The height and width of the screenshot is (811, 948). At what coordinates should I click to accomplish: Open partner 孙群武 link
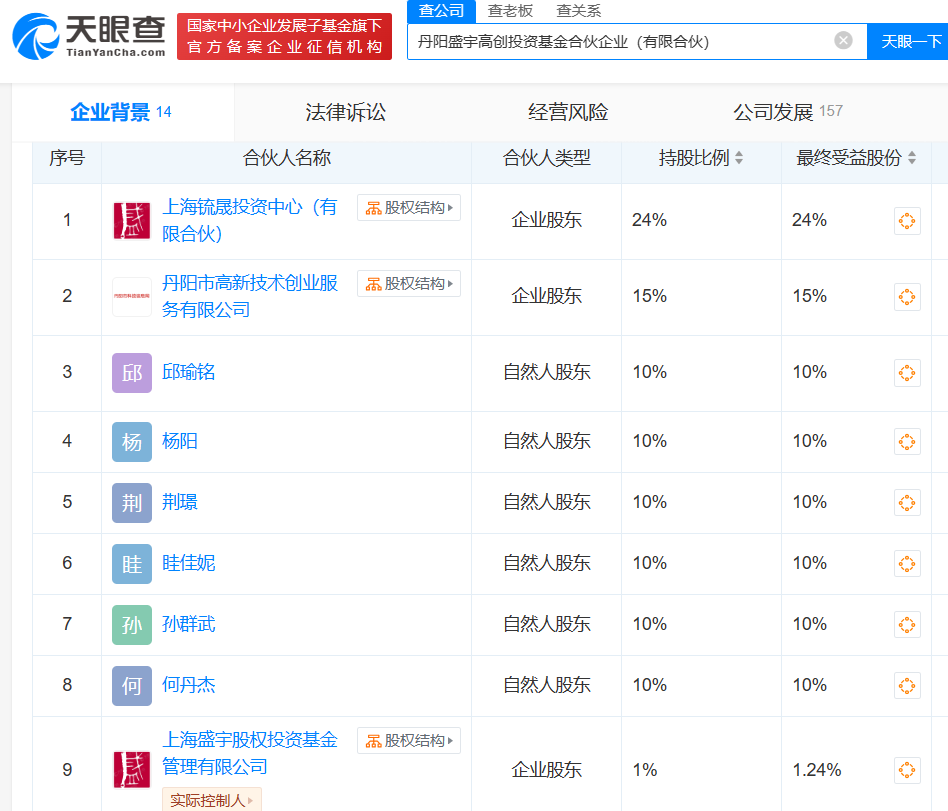click(x=188, y=624)
